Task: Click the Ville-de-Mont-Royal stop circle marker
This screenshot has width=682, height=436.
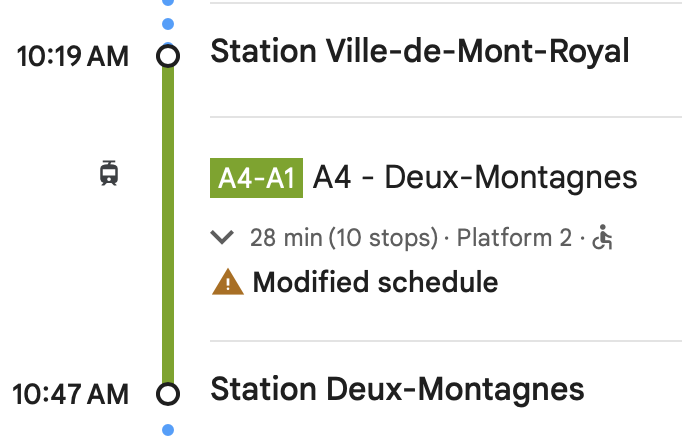Action: (168, 56)
